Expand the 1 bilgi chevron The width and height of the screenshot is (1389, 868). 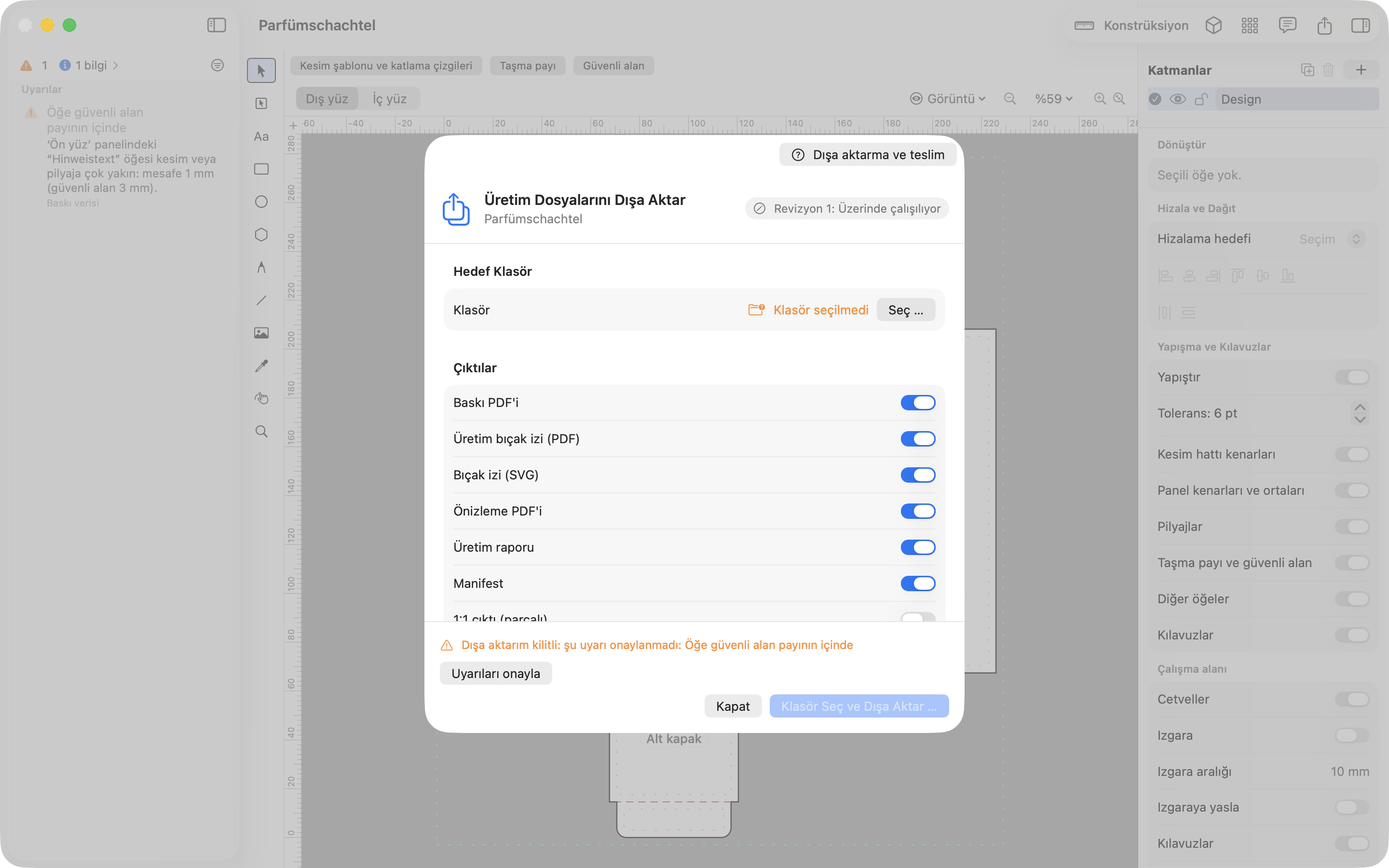tap(116, 66)
